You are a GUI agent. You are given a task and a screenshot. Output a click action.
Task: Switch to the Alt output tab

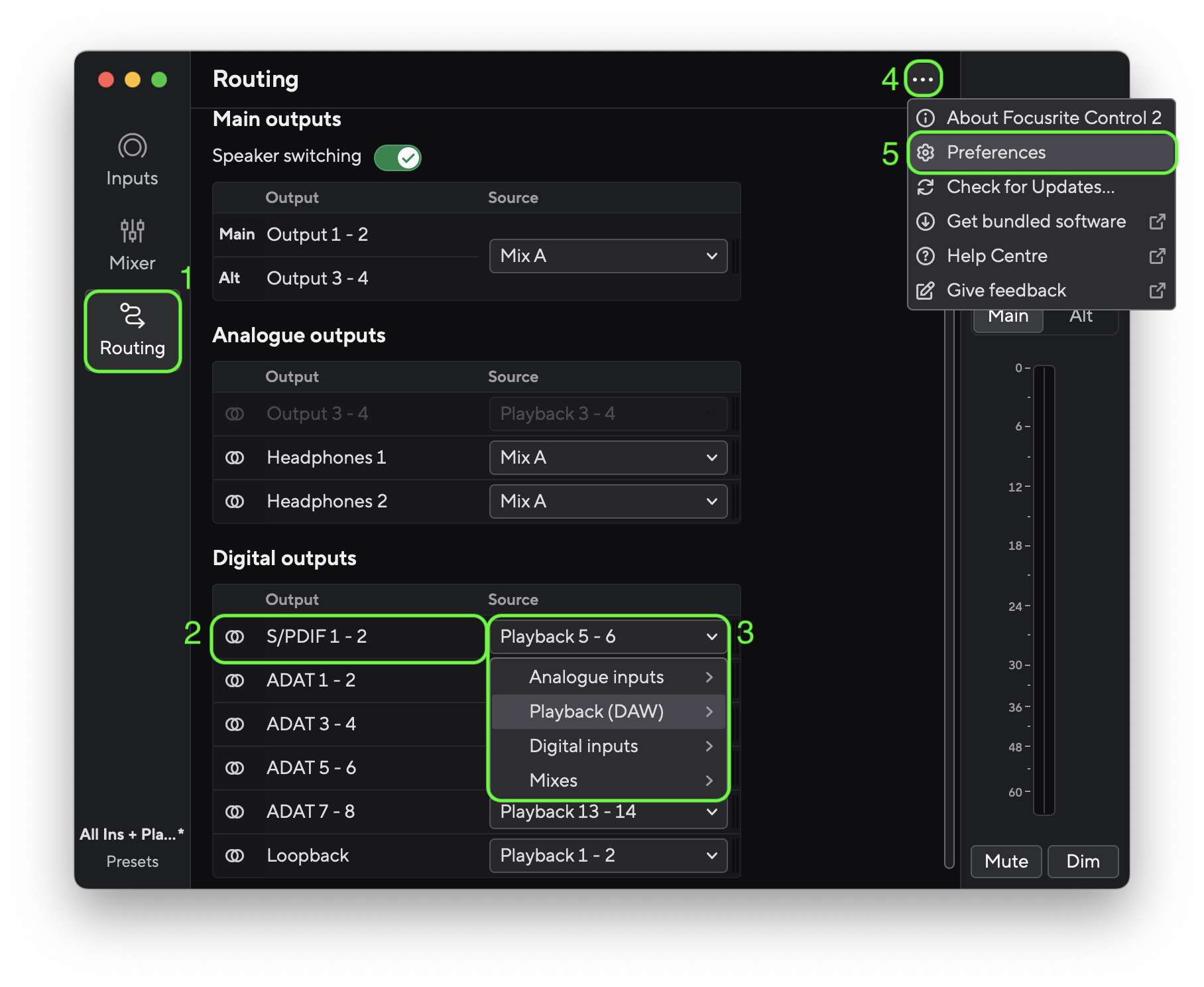pos(1080,316)
